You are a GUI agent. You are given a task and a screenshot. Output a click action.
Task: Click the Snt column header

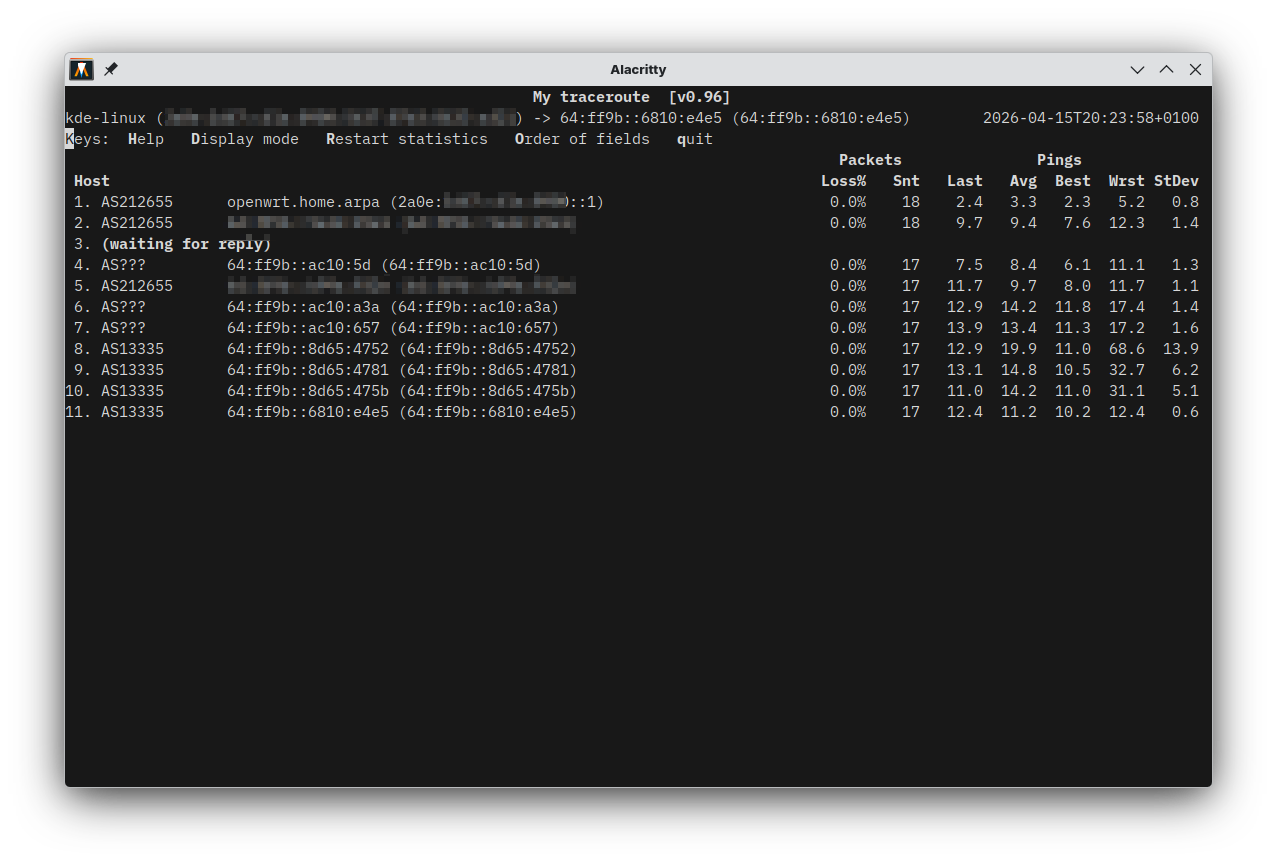(906, 181)
